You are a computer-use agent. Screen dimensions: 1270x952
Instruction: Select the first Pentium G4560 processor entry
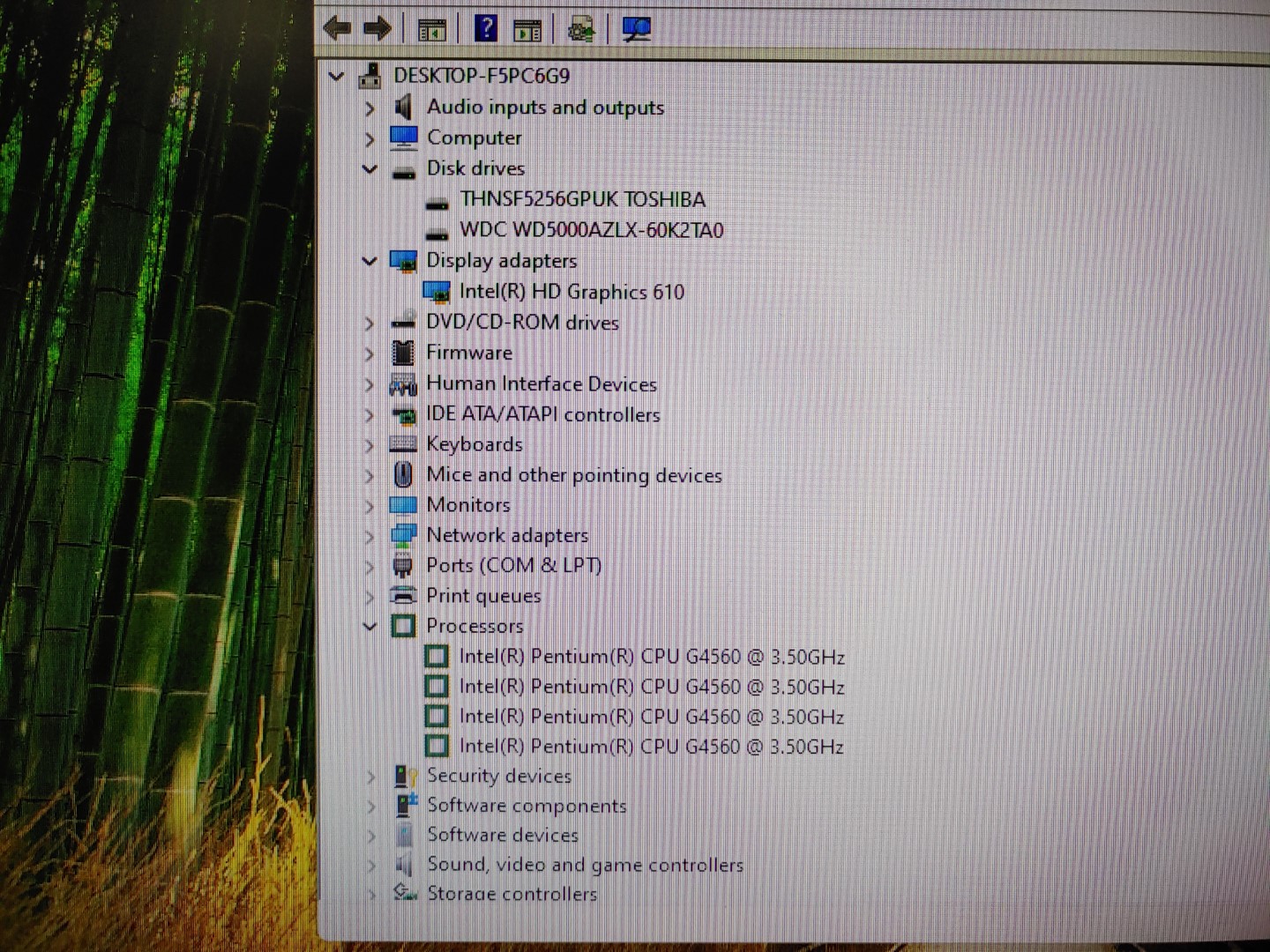click(x=651, y=656)
